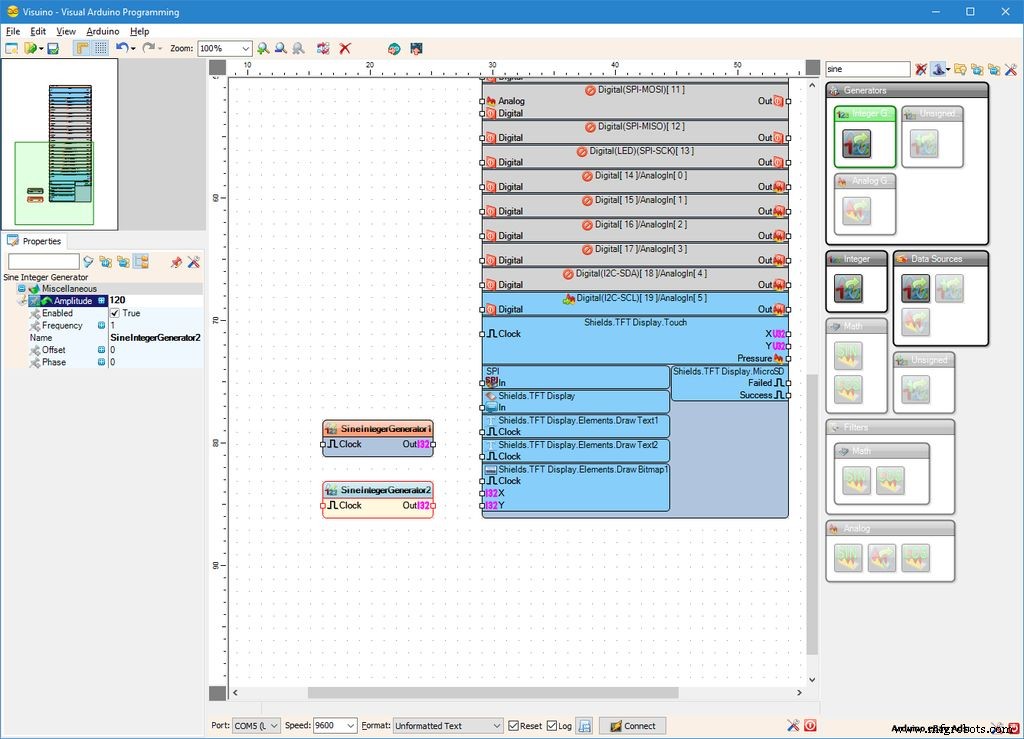Toggle the Log checkbox in the bottom bar

(x=550, y=725)
